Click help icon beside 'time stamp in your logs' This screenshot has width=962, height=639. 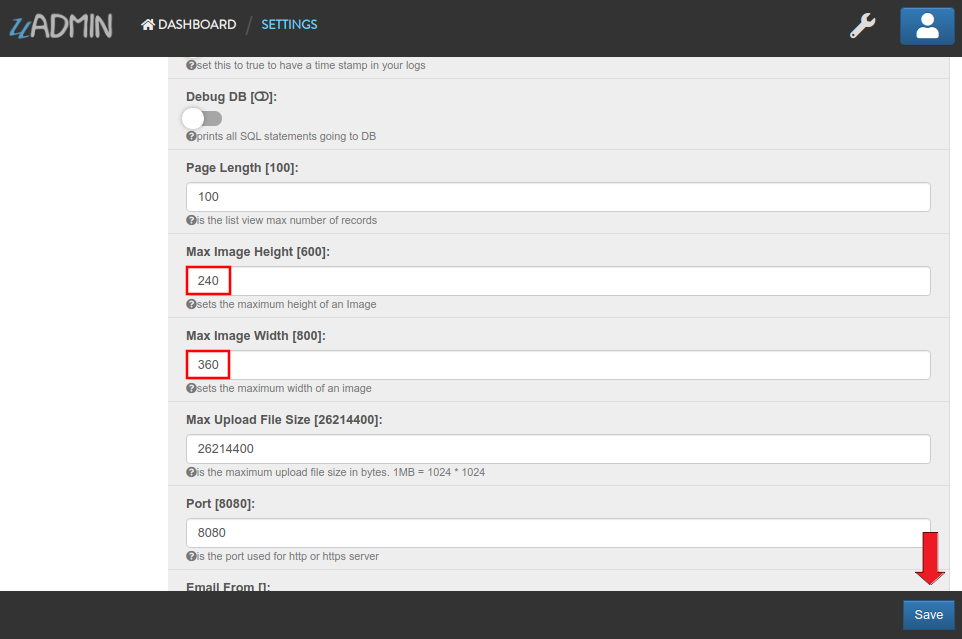tap(191, 65)
